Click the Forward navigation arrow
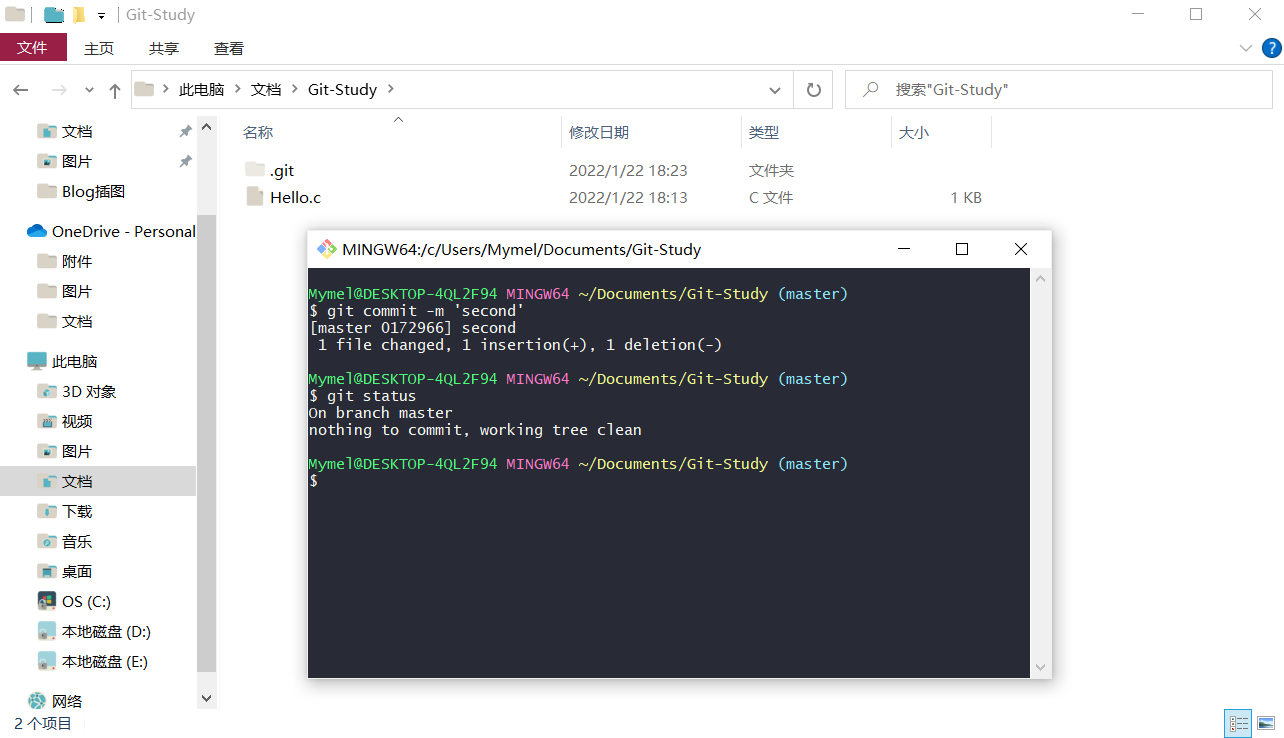This screenshot has width=1284, height=738. tap(59, 90)
